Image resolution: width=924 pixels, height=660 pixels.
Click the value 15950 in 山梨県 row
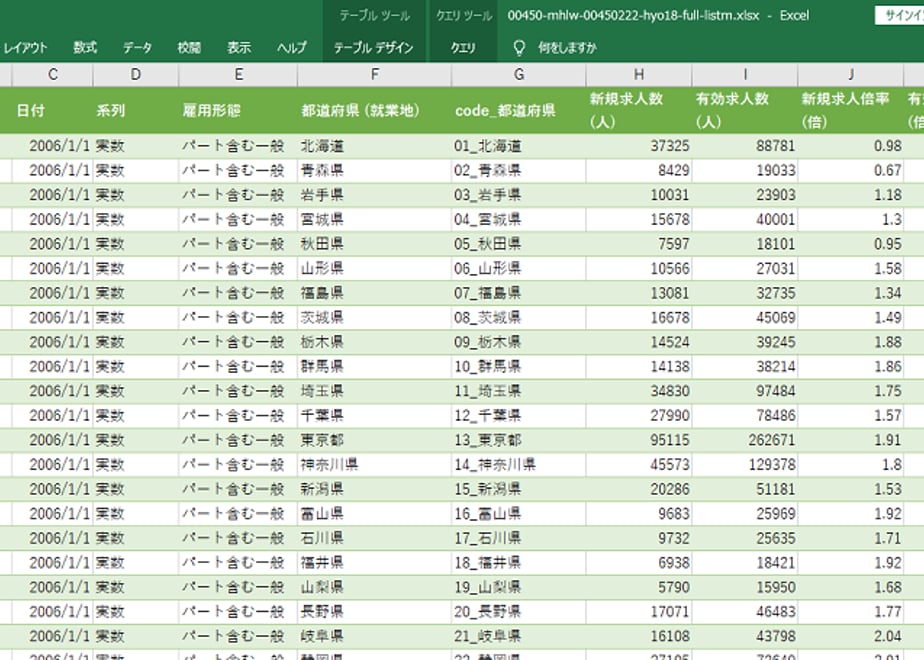coord(745,588)
